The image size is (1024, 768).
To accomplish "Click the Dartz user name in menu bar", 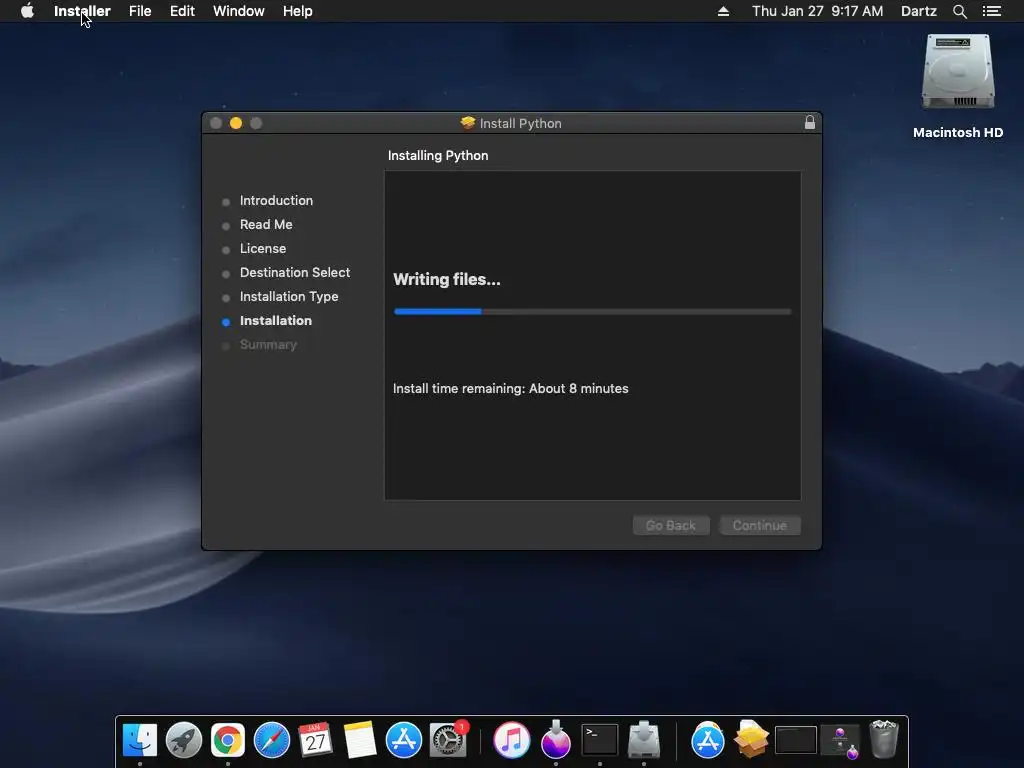I will coord(919,11).
